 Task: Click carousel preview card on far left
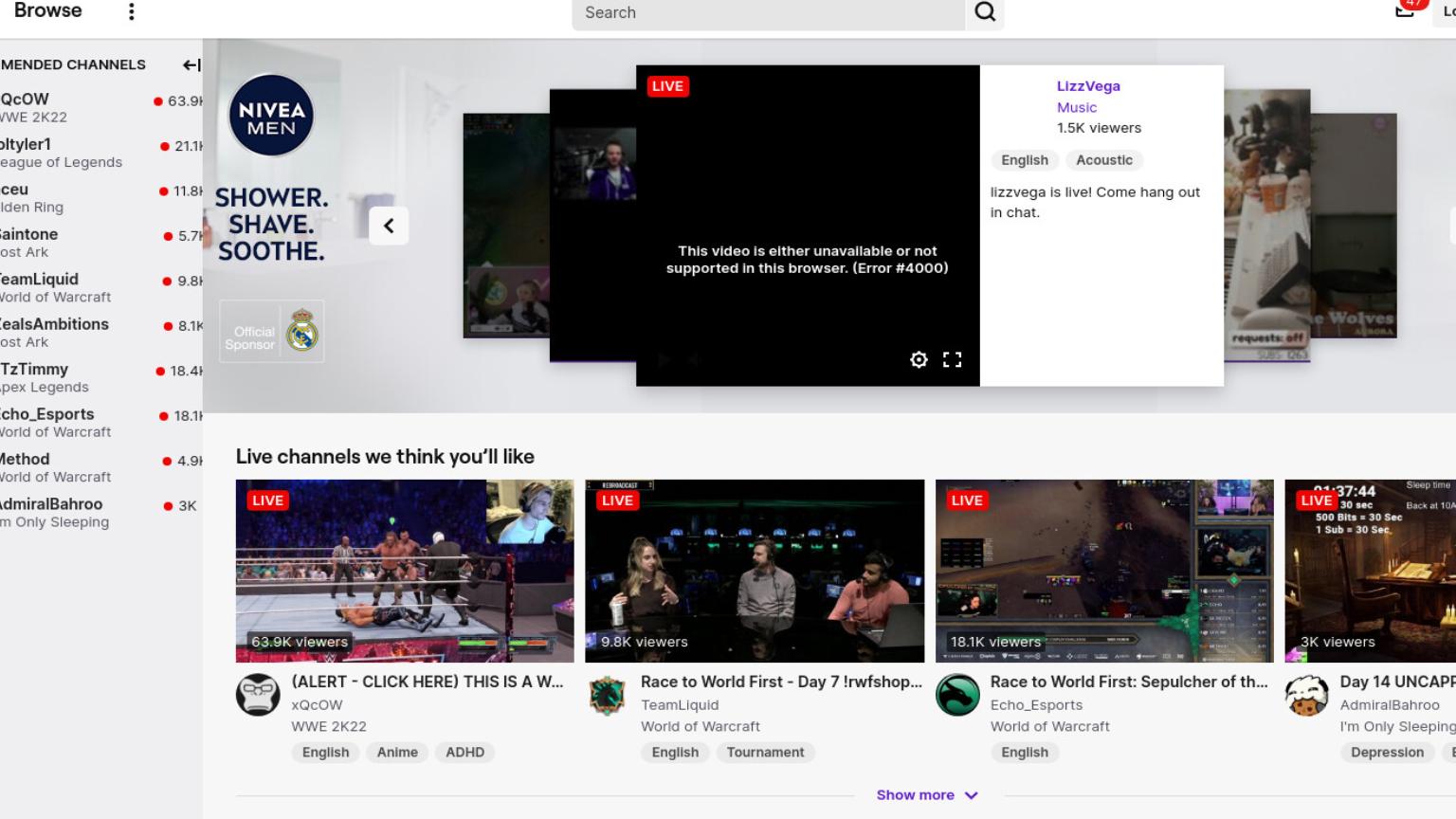[x=505, y=226]
